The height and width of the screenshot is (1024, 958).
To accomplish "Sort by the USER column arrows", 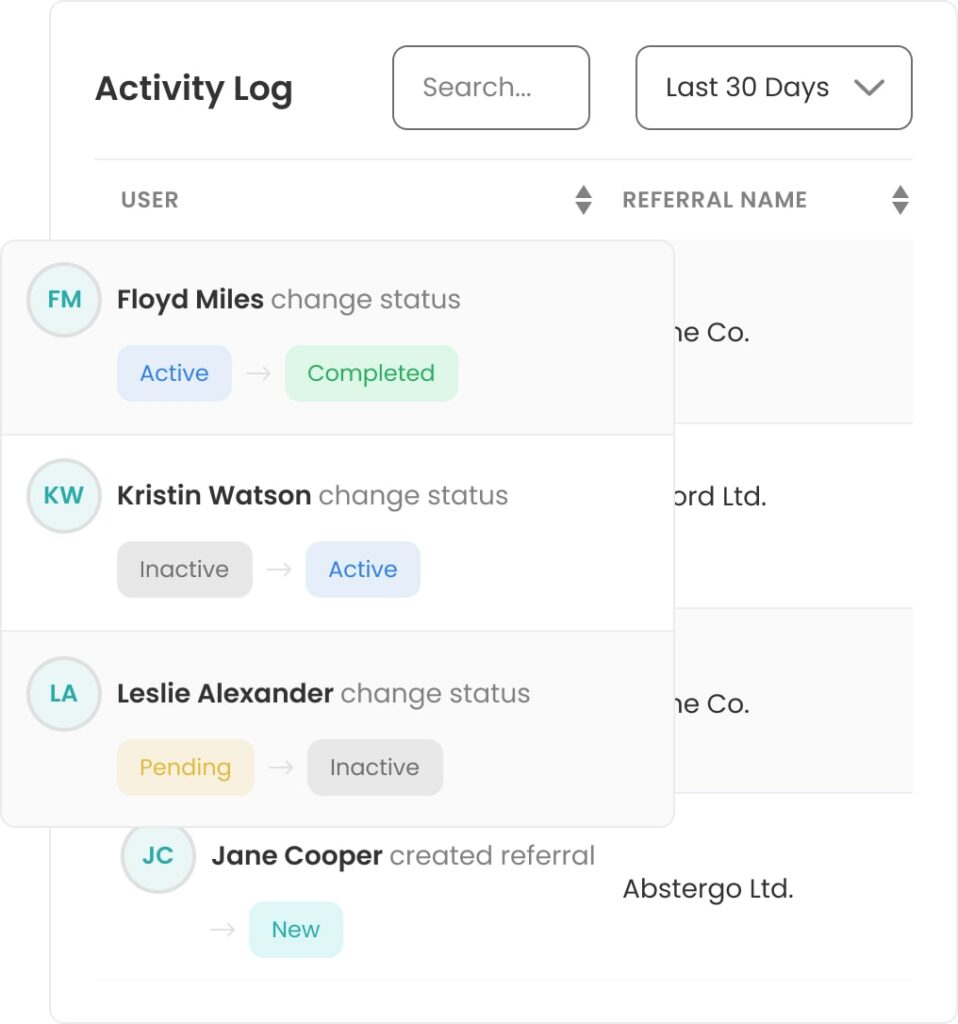I will click(x=583, y=200).
